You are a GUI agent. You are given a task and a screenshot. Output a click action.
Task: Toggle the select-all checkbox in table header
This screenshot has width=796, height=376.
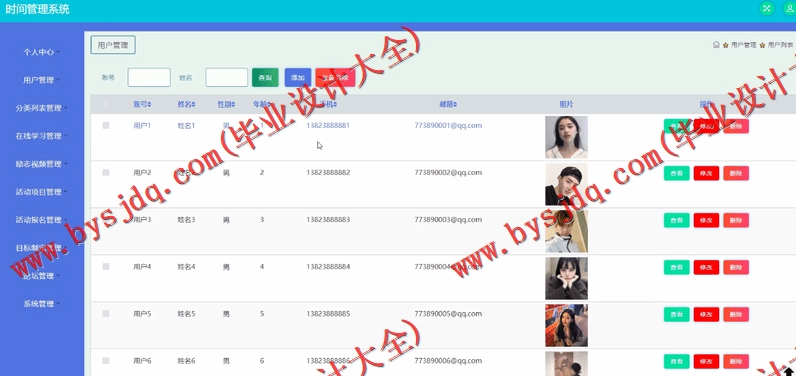(x=106, y=105)
